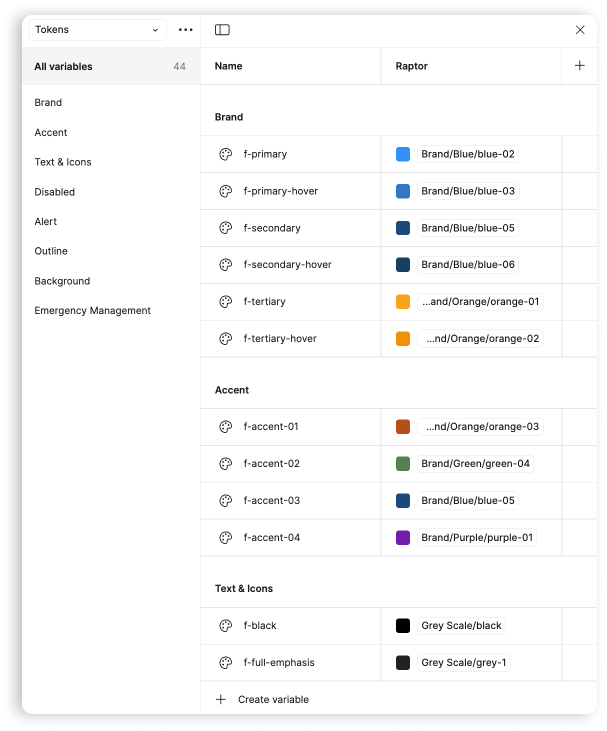Click the color type icon for f-secondary
This screenshot has height=731, width=607.
(x=225, y=228)
